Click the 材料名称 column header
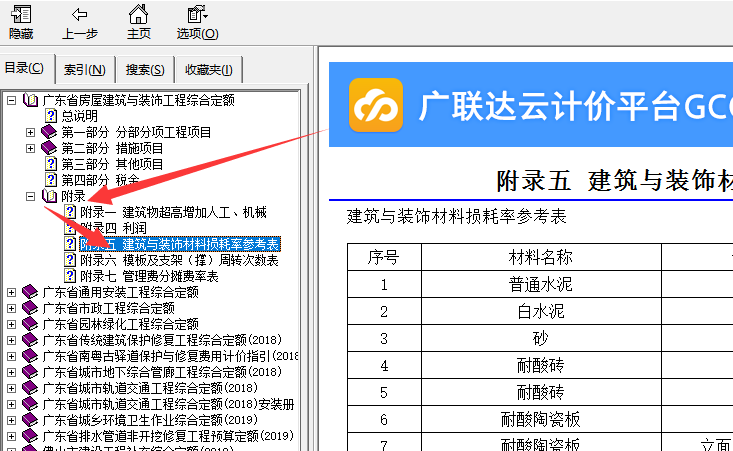Viewport: 733px width, 451px height. pyautogui.click(x=541, y=257)
